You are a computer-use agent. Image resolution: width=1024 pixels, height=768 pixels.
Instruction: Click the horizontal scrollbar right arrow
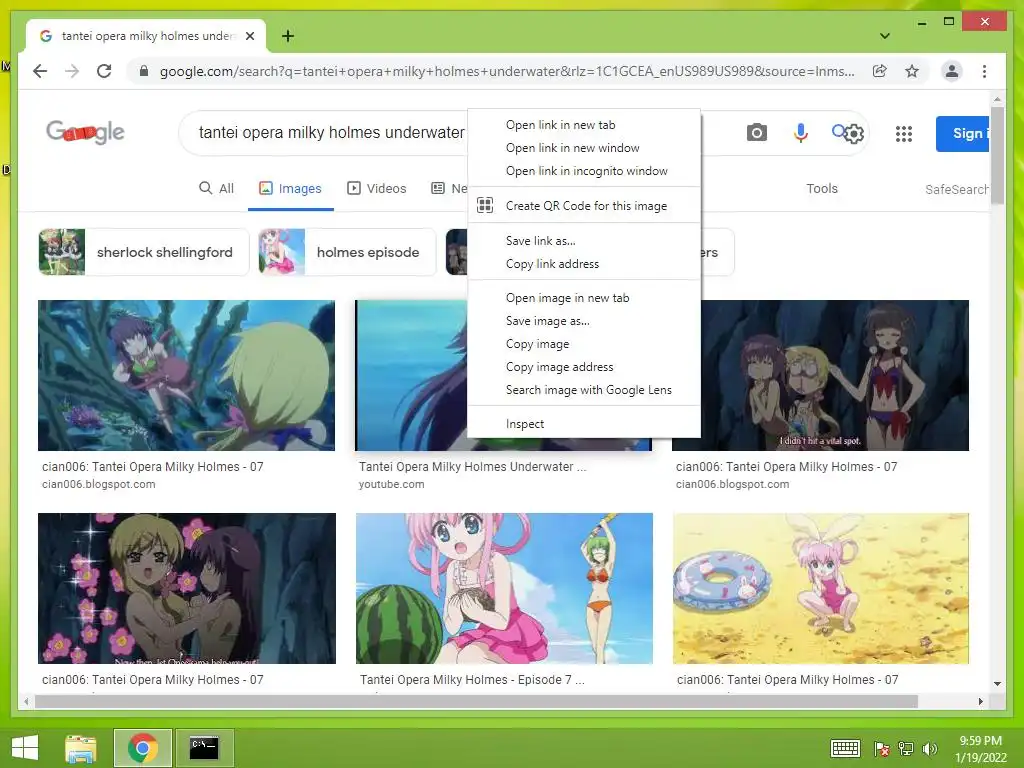click(980, 701)
